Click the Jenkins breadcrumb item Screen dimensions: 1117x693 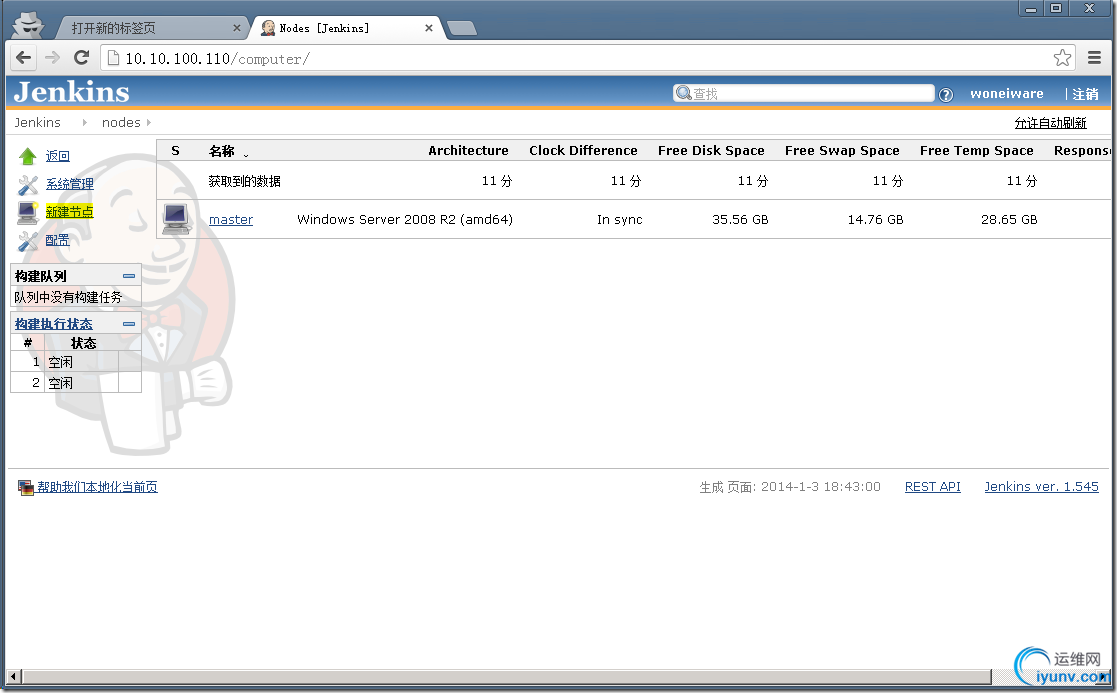pos(38,123)
